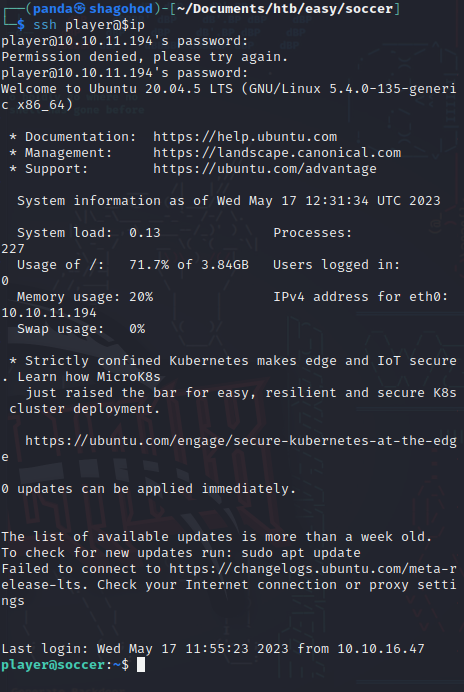
Task: Click the Memory usage 20% text
Action: click(85, 297)
